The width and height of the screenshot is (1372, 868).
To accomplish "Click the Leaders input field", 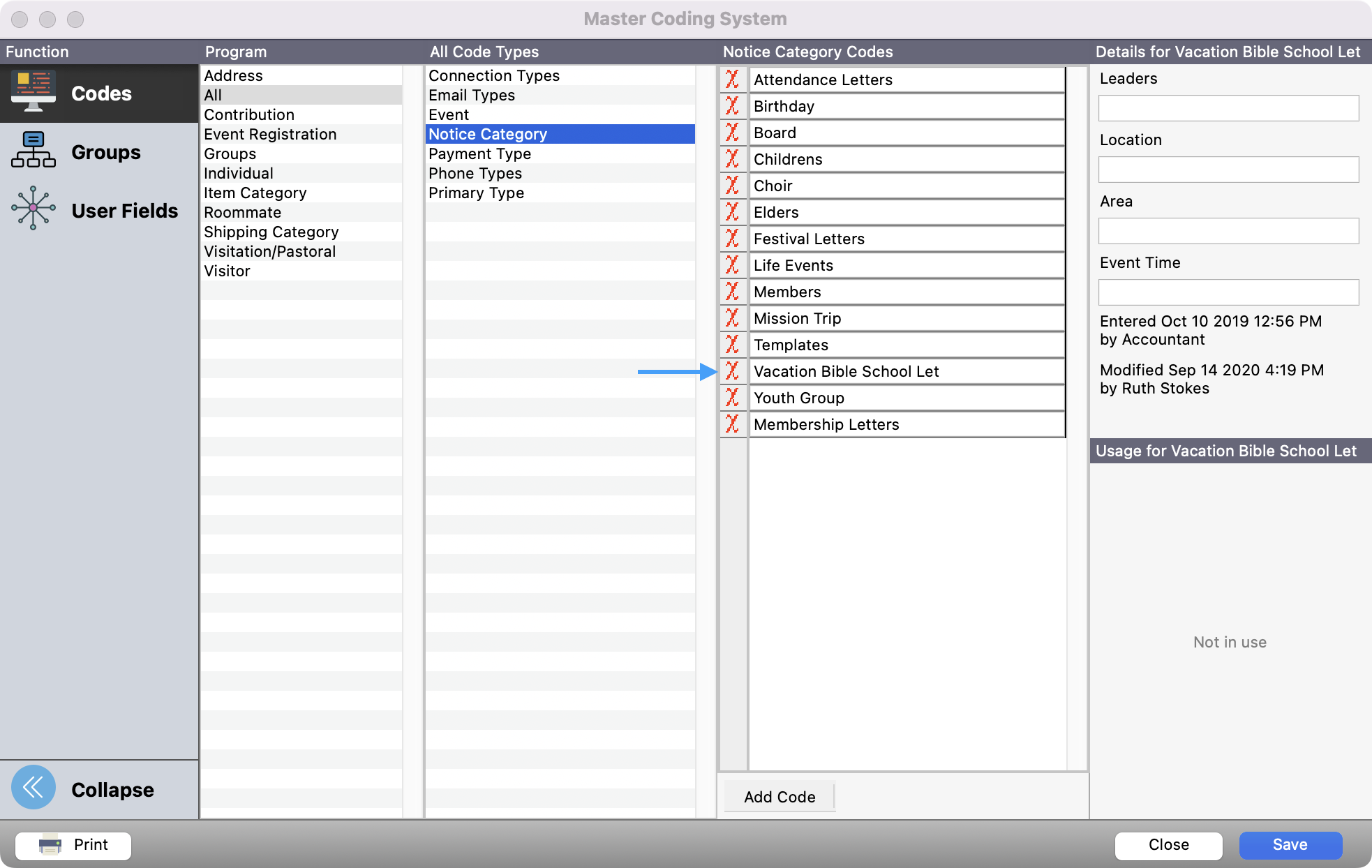I will click(1228, 108).
